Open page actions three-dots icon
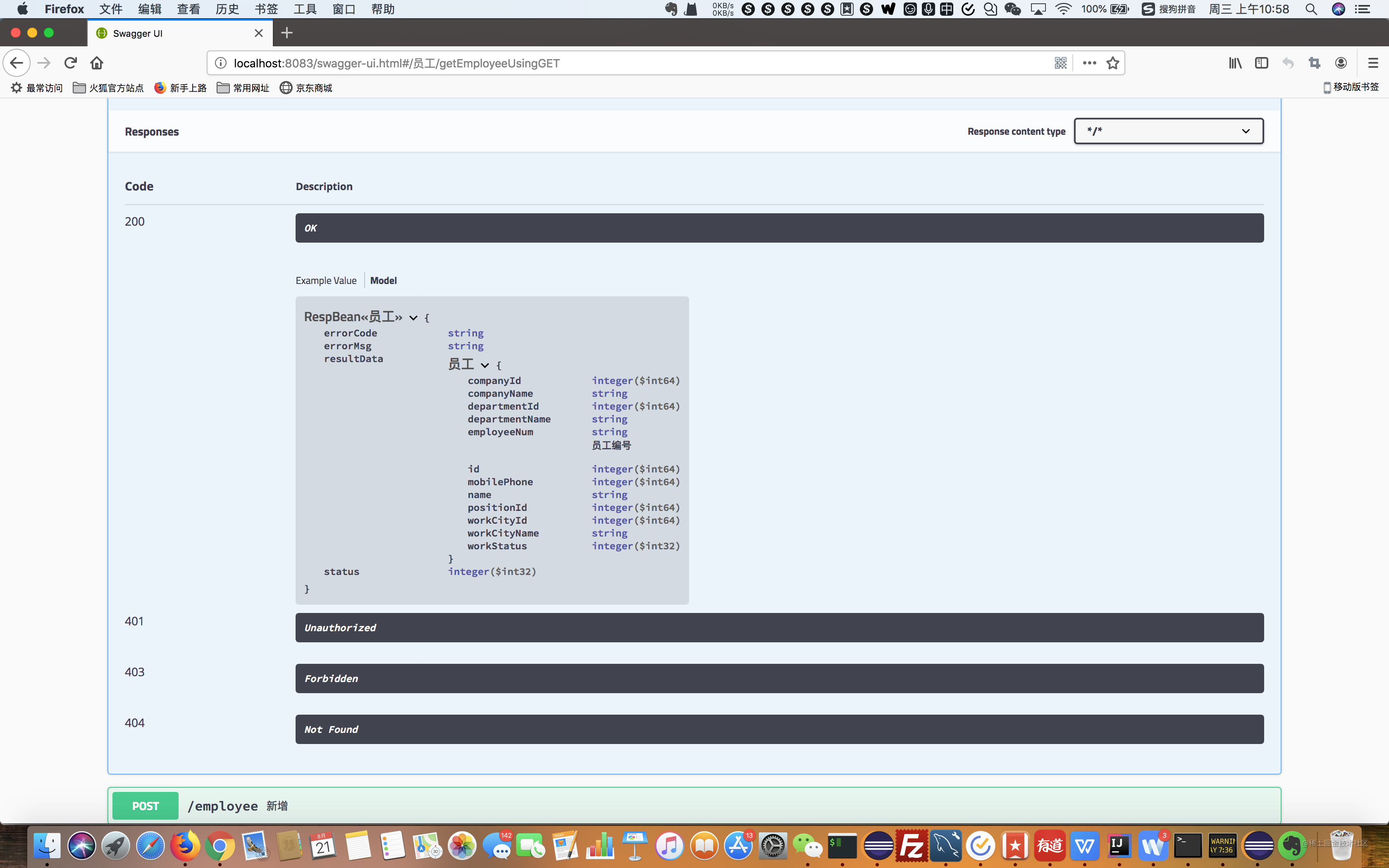Image resolution: width=1389 pixels, height=868 pixels. [x=1089, y=63]
